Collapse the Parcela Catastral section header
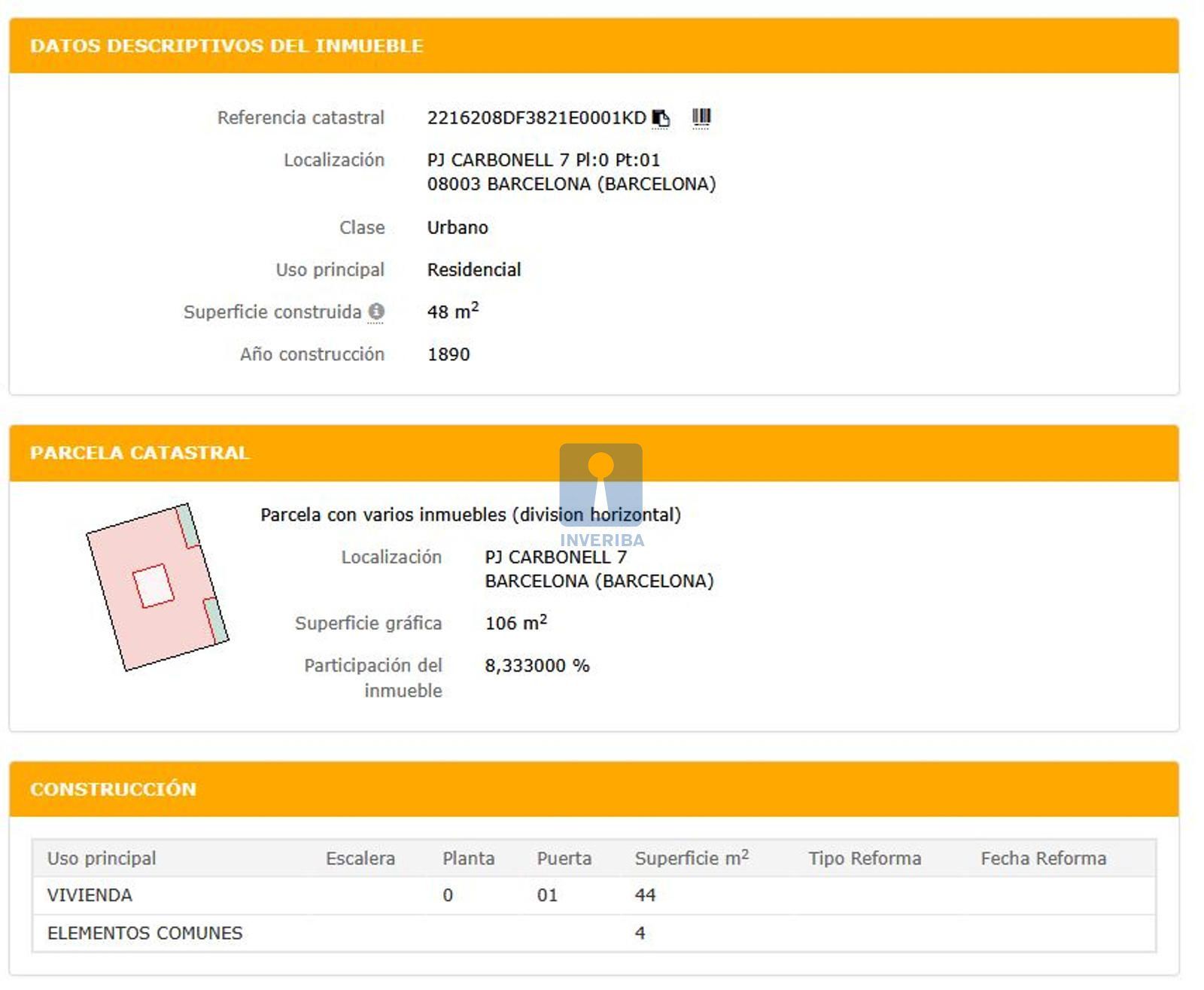 (x=140, y=453)
